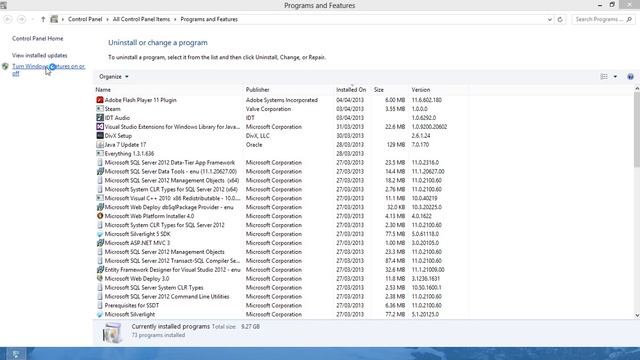Select Microsoft SQL Server 2012 Command Line Utilities
The height and width of the screenshot is (360, 640).
[282, 297]
